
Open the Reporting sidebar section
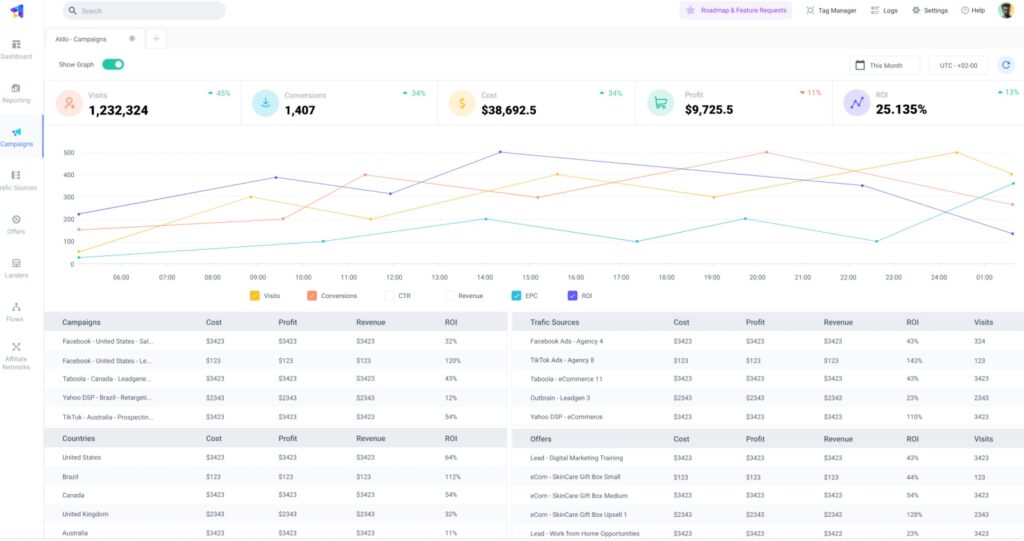point(16,93)
